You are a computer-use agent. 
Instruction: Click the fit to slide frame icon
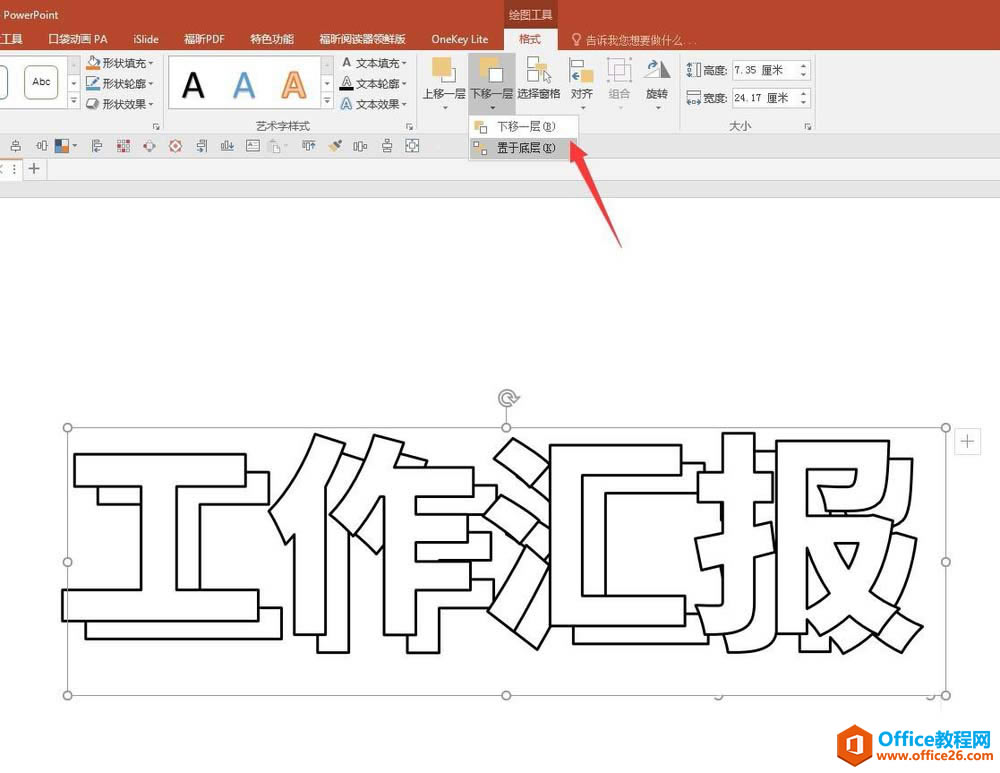coord(412,146)
